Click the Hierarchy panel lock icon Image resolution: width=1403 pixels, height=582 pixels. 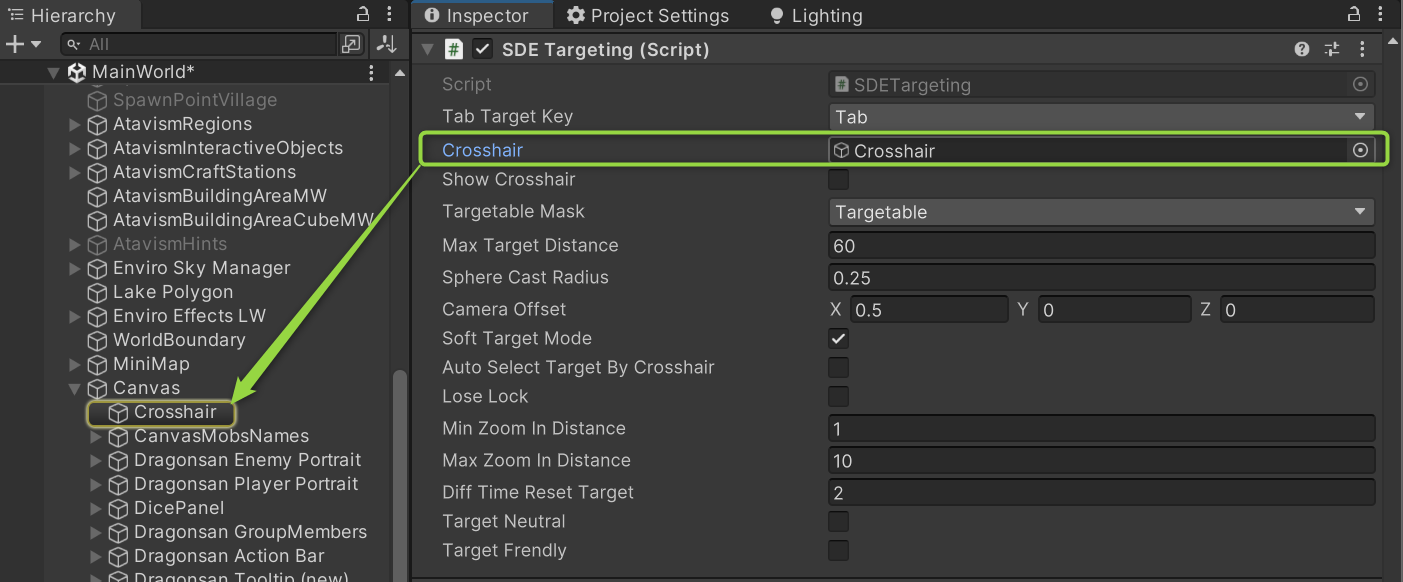(x=363, y=15)
